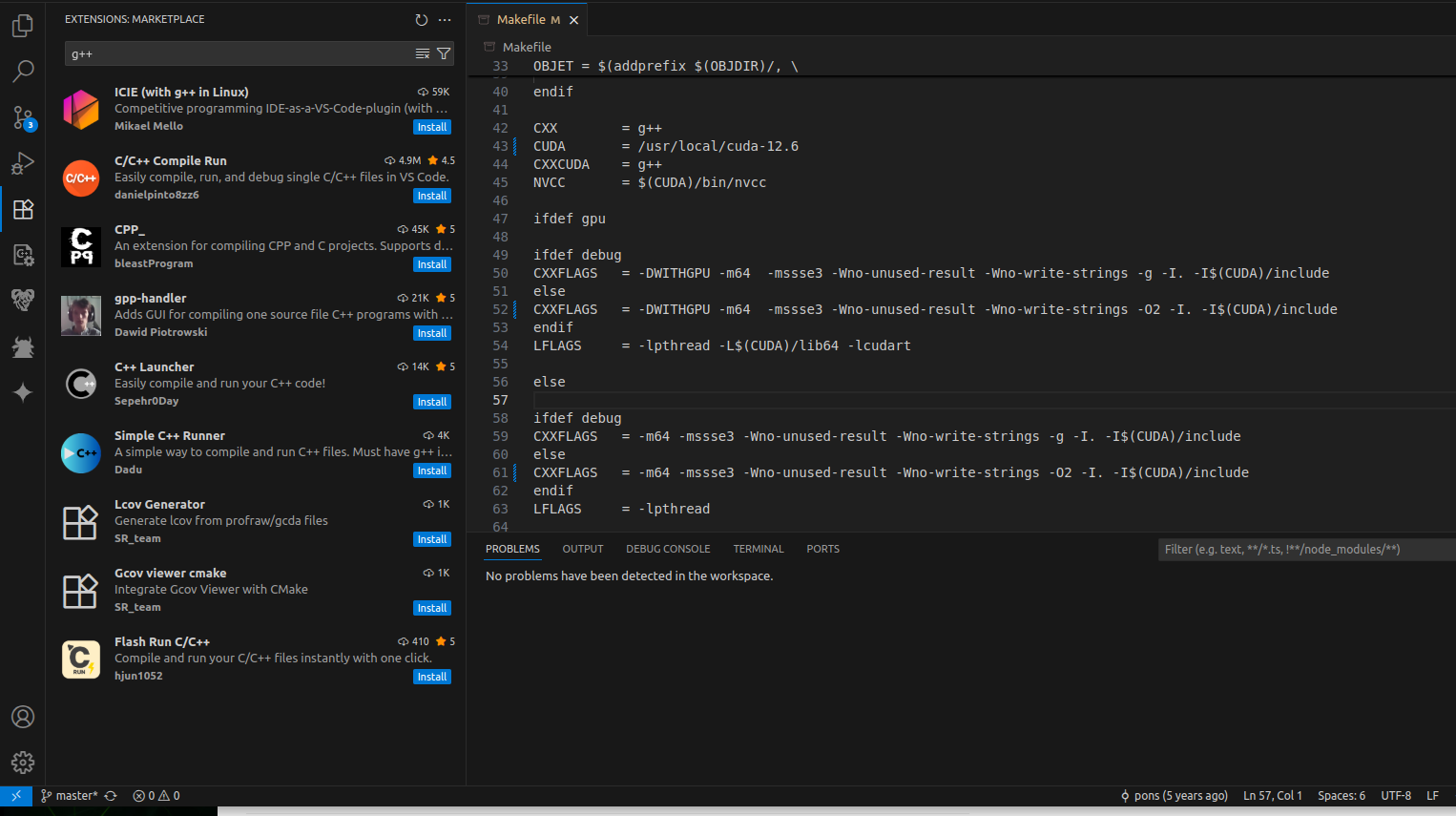The height and width of the screenshot is (816, 1456).
Task: Synchronize changes icon in status bar
Action: [x=111, y=795]
